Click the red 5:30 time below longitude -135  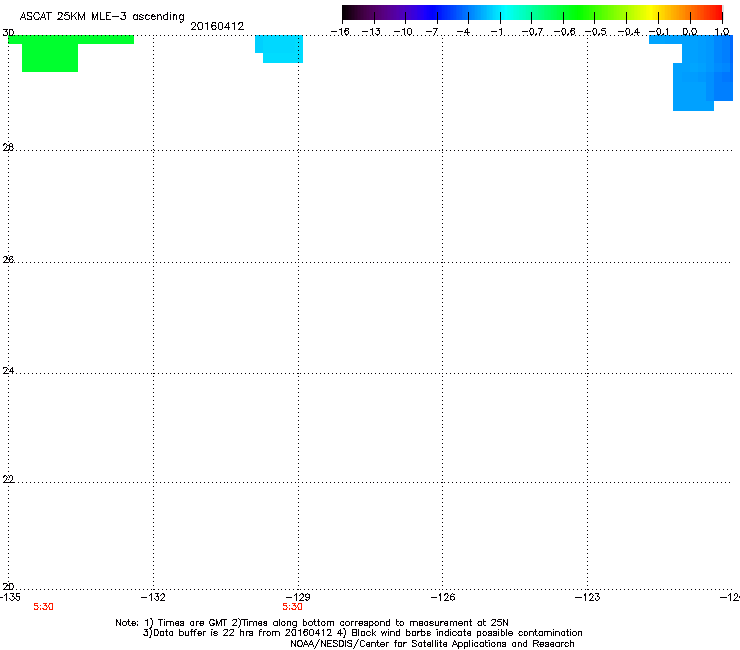pyautogui.click(x=43, y=607)
